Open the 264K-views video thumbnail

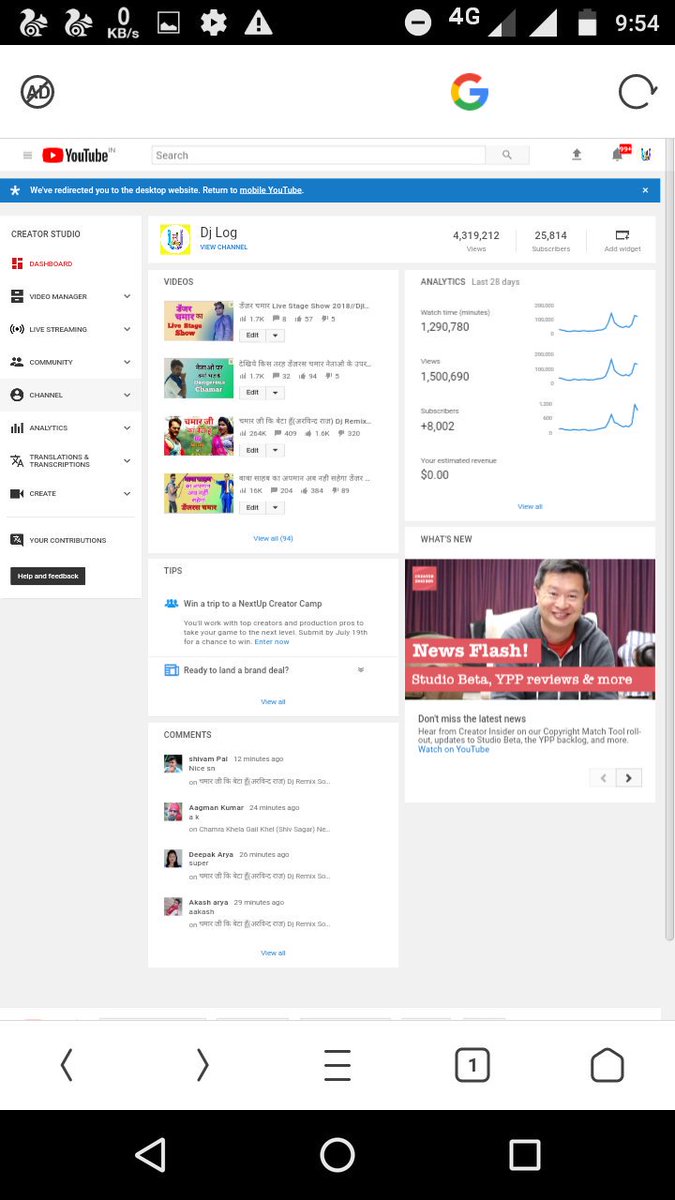coord(199,436)
